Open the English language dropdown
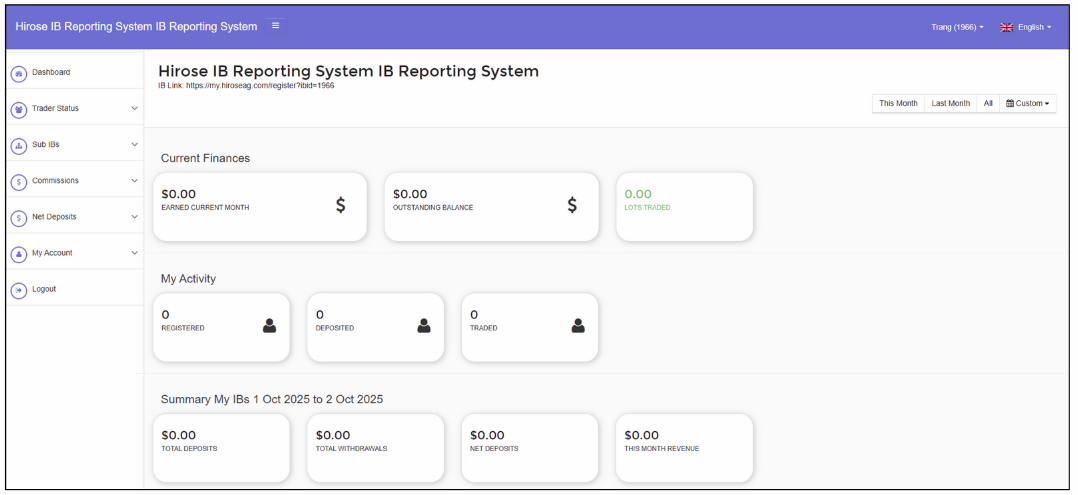Viewport: 1078px width, 495px height. 1026,27
